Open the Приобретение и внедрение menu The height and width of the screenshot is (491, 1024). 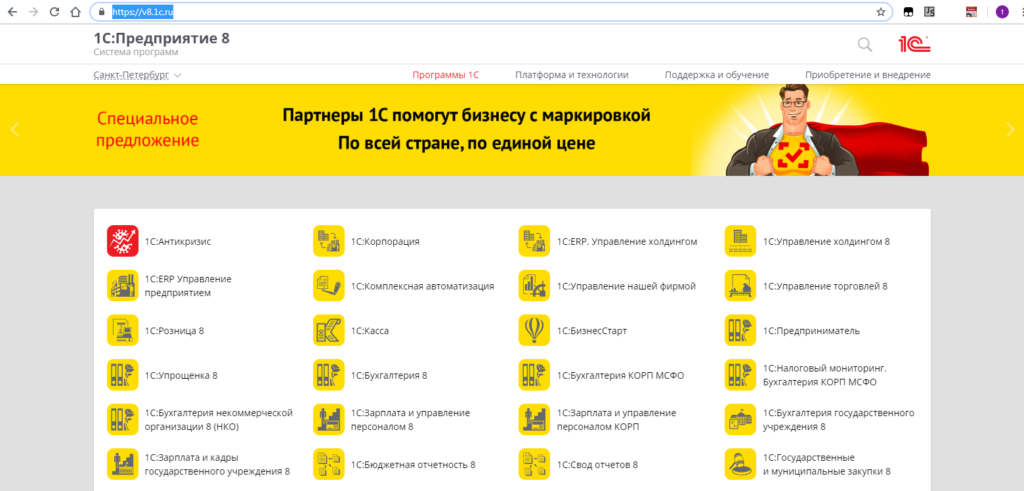(x=868, y=75)
